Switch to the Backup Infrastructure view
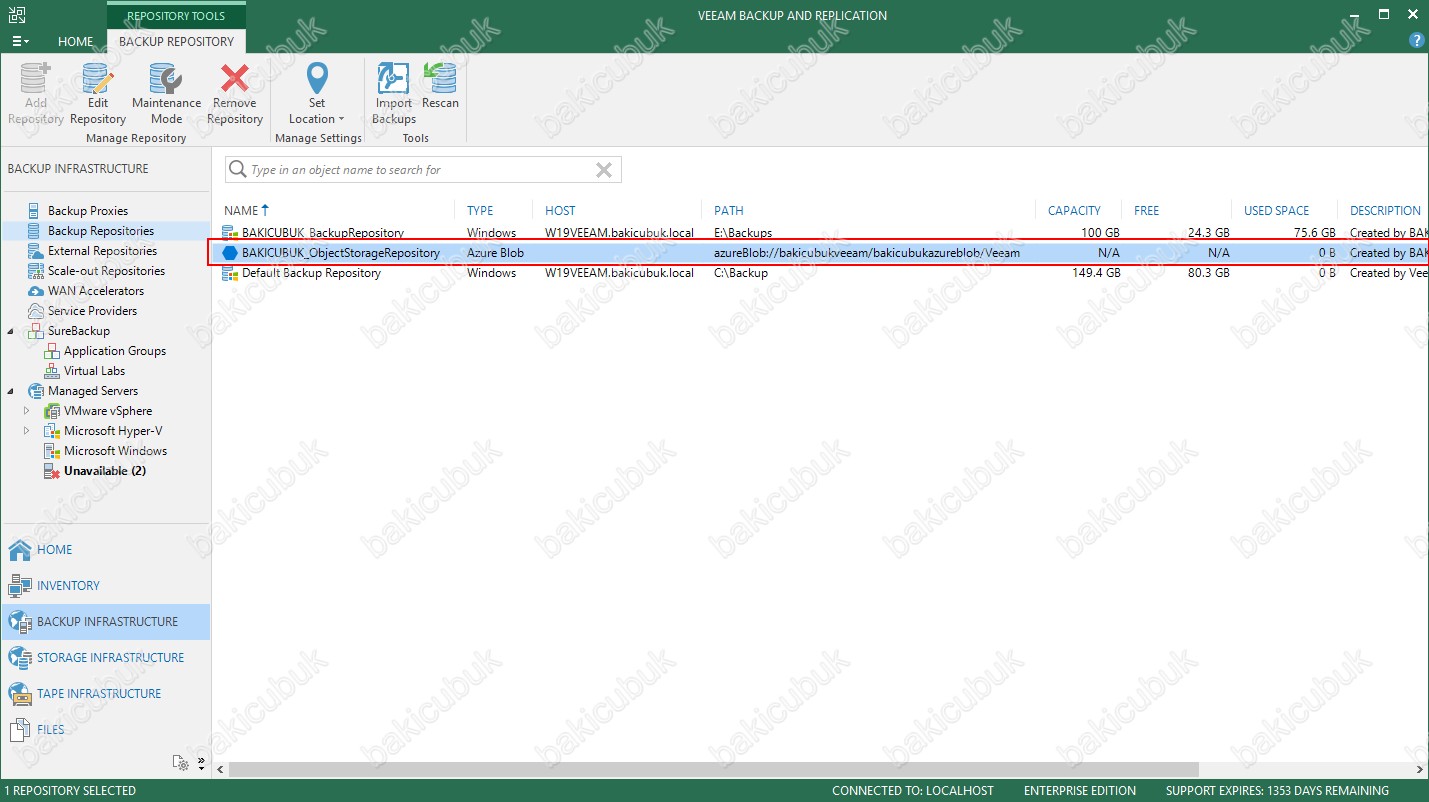 point(106,622)
